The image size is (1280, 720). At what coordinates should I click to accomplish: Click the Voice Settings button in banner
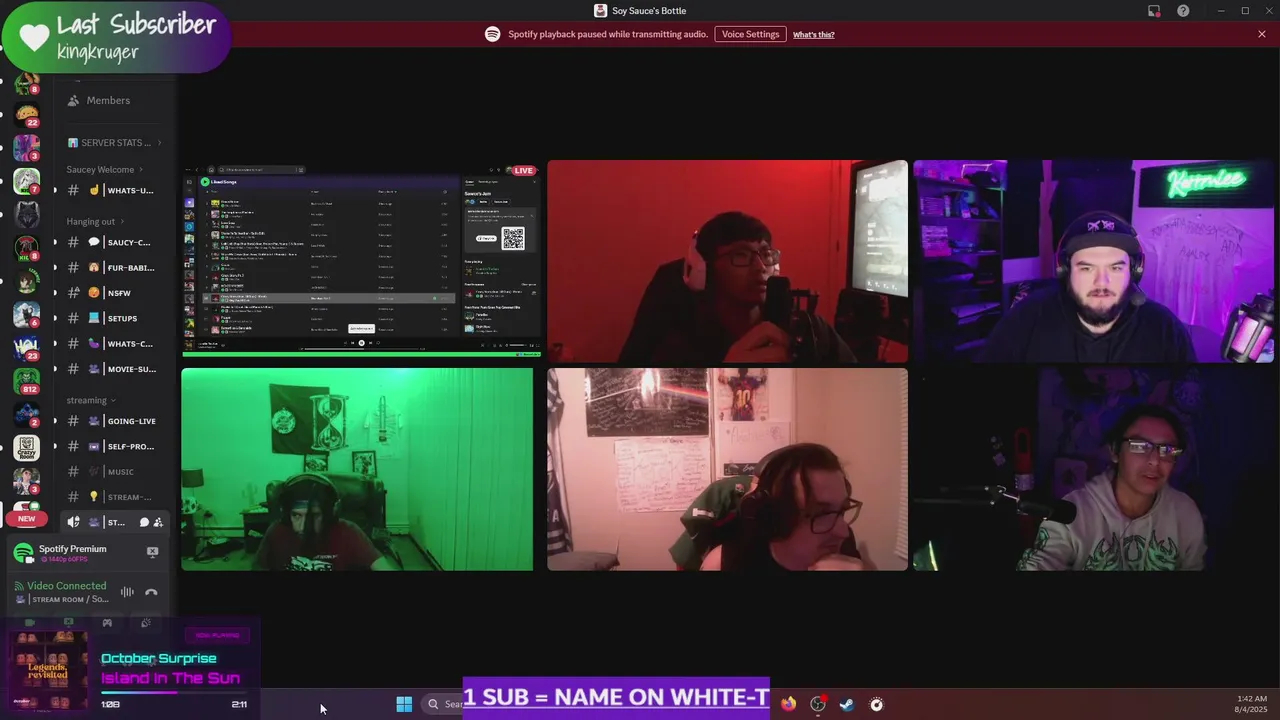click(750, 34)
